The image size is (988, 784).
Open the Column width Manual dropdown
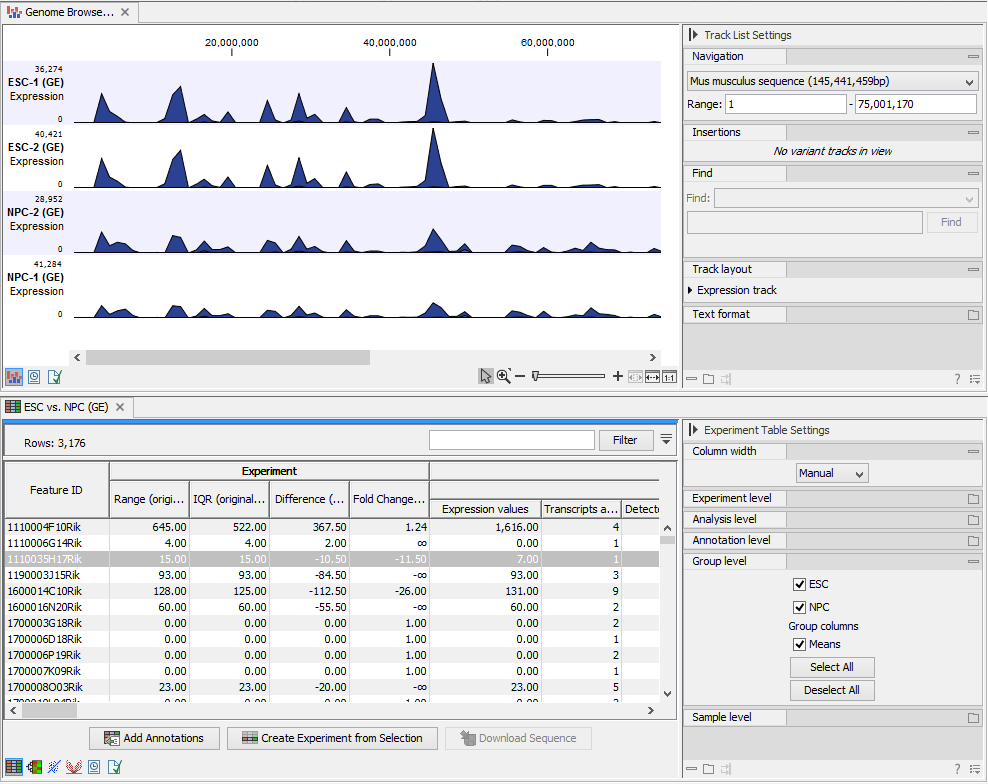pos(832,473)
